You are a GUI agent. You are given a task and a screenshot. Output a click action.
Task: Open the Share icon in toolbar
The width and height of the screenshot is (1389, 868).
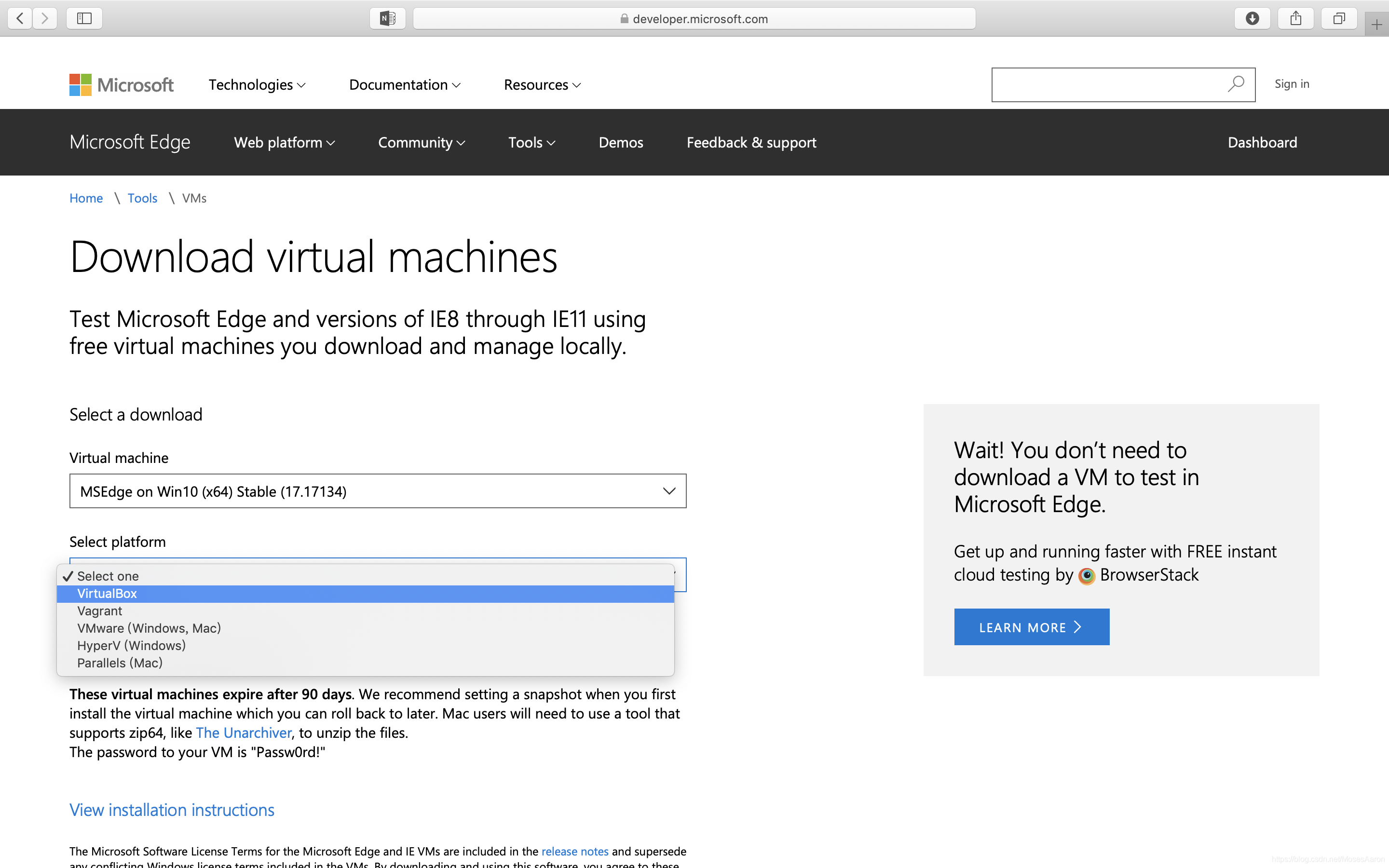(x=1296, y=18)
